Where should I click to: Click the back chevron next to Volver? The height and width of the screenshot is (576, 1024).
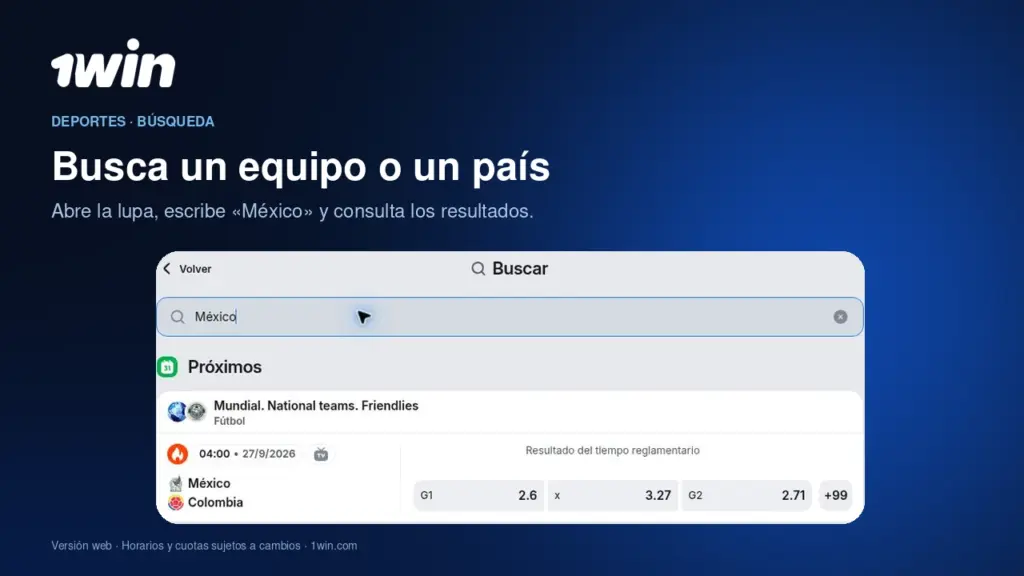(x=167, y=269)
